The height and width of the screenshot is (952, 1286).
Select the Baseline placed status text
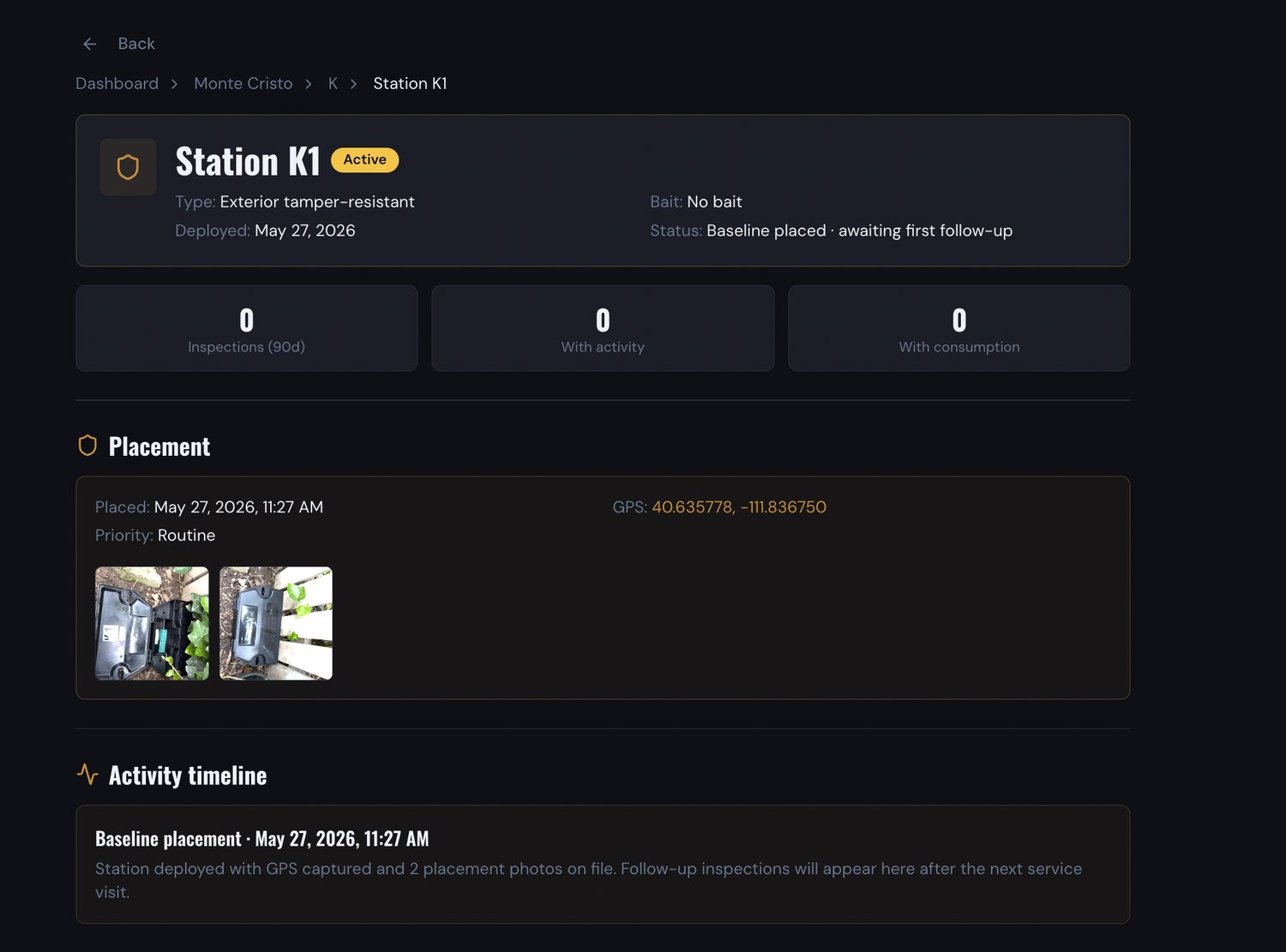tap(859, 231)
